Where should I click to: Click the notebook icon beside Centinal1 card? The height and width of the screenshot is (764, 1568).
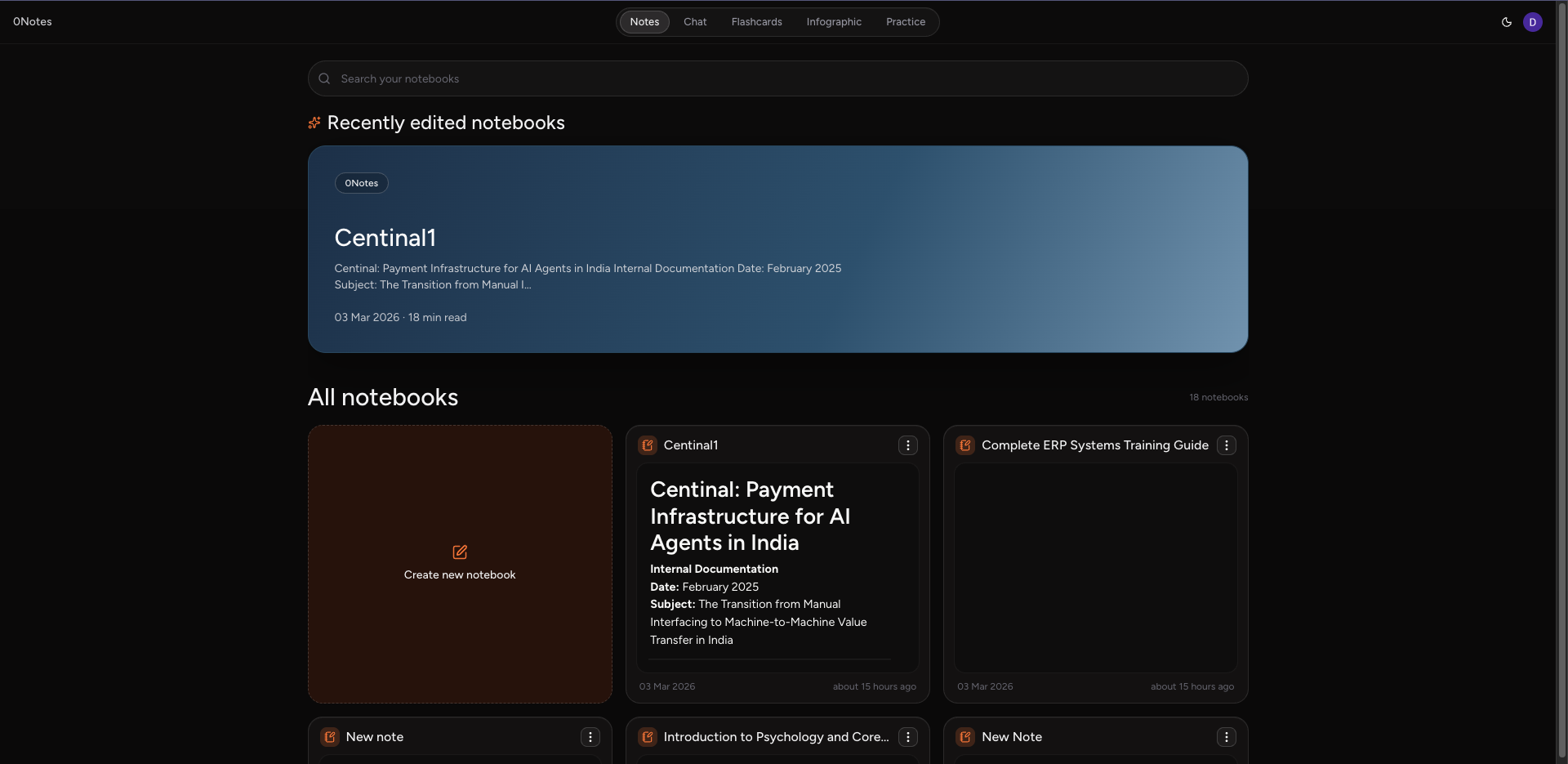tap(647, 445)
